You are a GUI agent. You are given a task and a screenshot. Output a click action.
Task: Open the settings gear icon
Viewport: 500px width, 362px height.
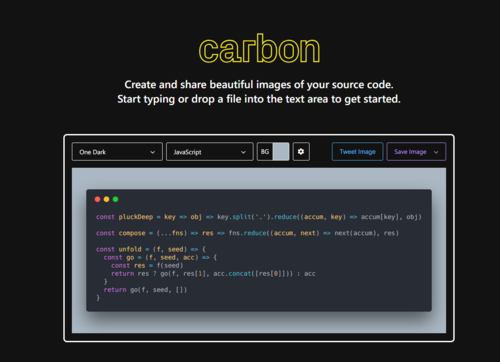click(x=301, y=152)
